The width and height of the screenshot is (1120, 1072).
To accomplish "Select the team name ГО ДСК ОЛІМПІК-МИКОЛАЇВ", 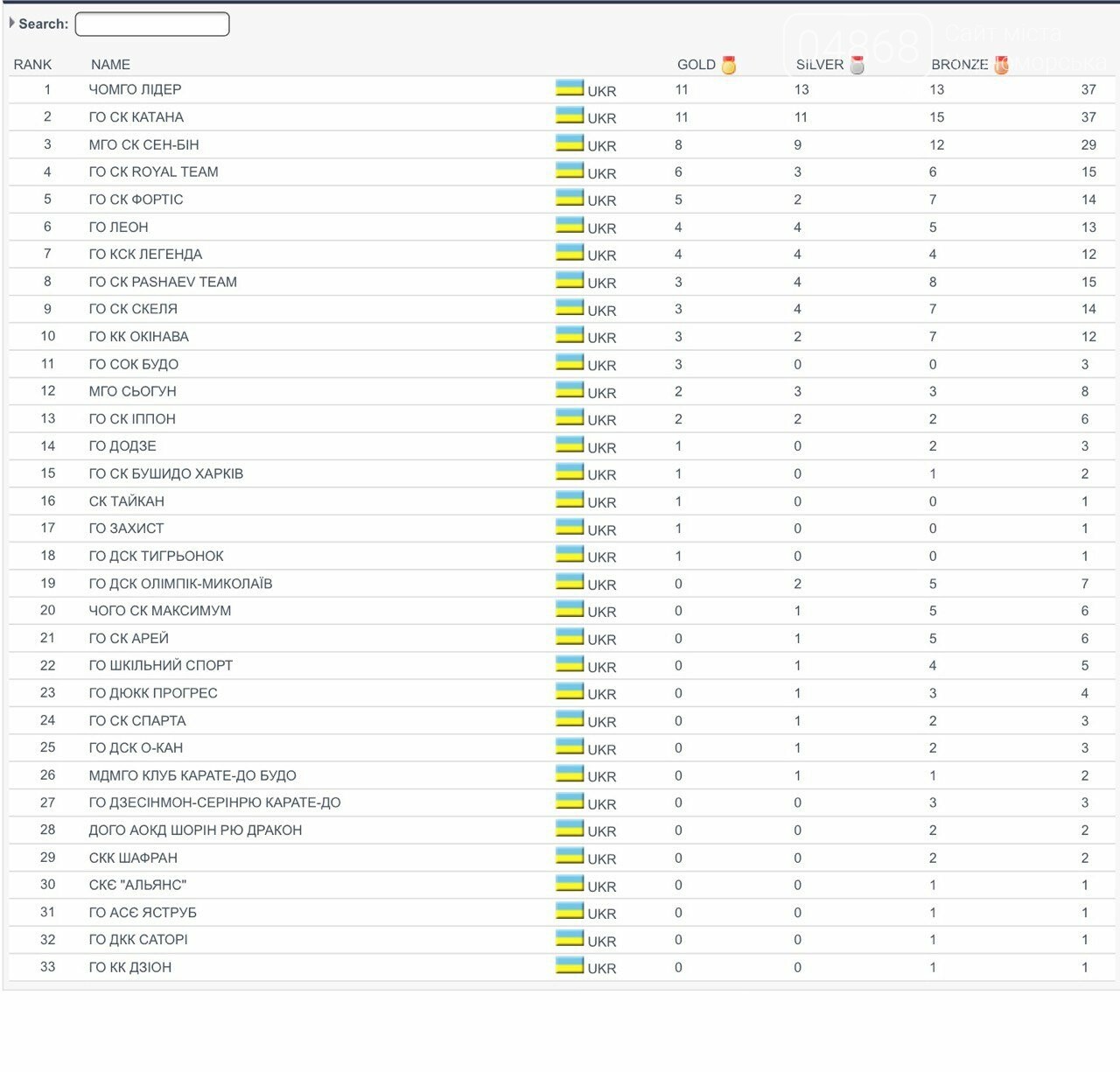I will (180, 584).
